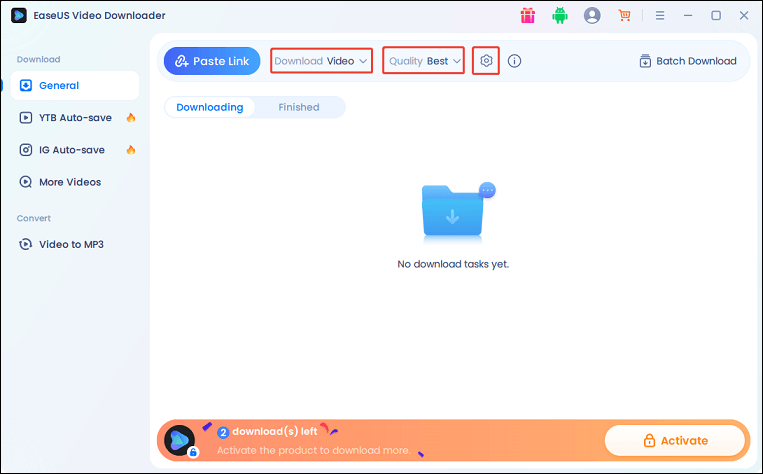The width and height of the screenshot is (763, 474).
Task: Open More Videos section
Action: tap(75, 182)
